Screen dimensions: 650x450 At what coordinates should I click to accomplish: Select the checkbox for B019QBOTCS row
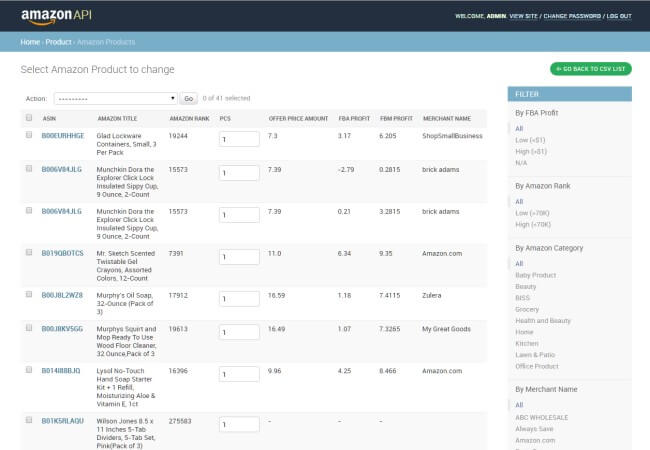[29, 254]
